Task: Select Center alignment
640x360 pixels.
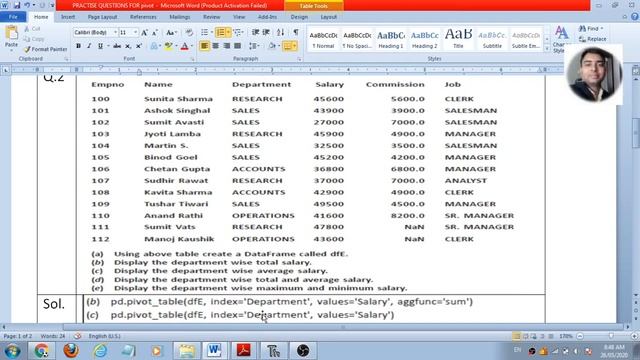Action: tap(216, 46)
